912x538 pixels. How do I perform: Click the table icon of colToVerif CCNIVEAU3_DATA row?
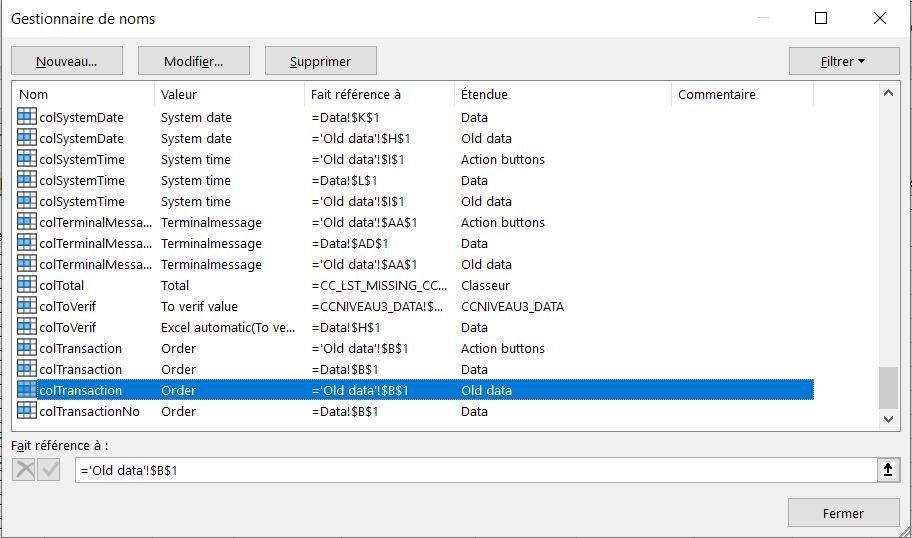coord(27,305)
